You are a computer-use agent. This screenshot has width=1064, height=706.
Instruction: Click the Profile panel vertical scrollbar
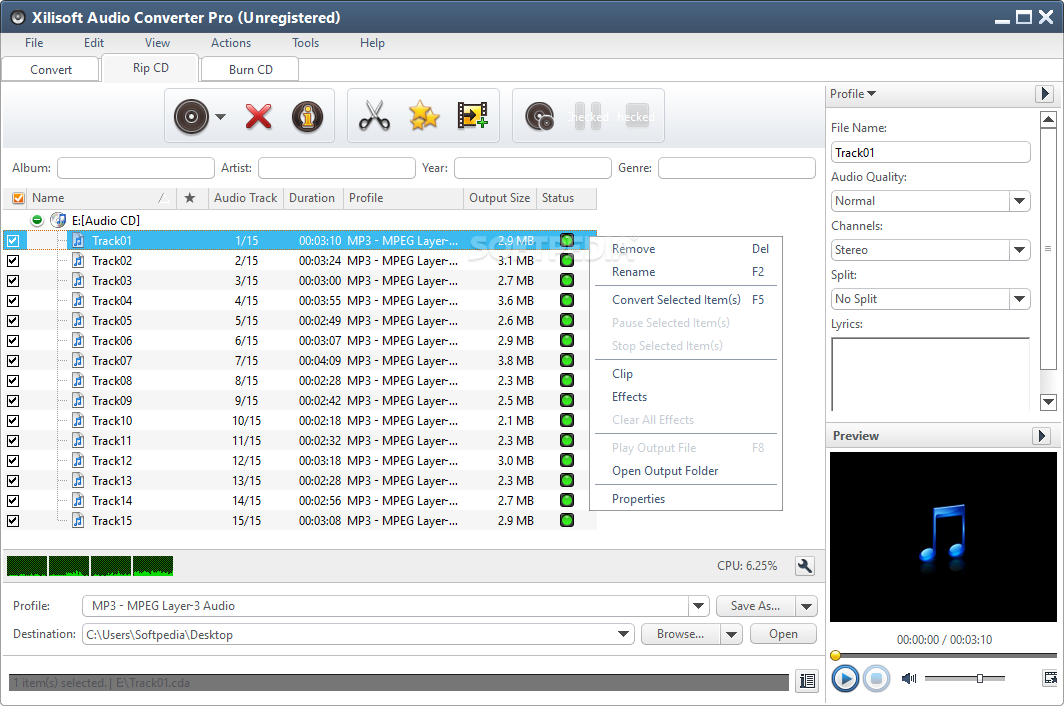click(1048, 261)
